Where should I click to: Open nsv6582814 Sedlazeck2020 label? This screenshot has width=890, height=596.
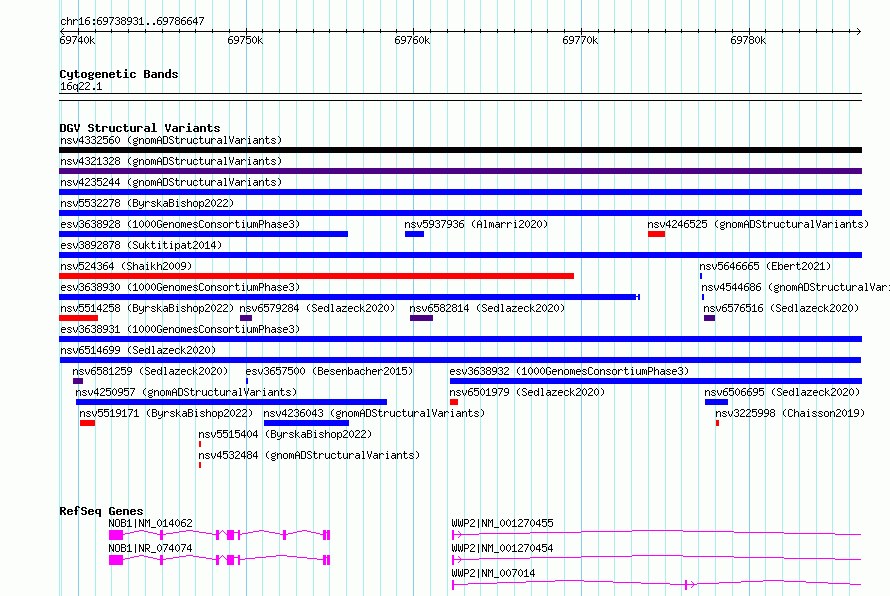click(487, 308)
